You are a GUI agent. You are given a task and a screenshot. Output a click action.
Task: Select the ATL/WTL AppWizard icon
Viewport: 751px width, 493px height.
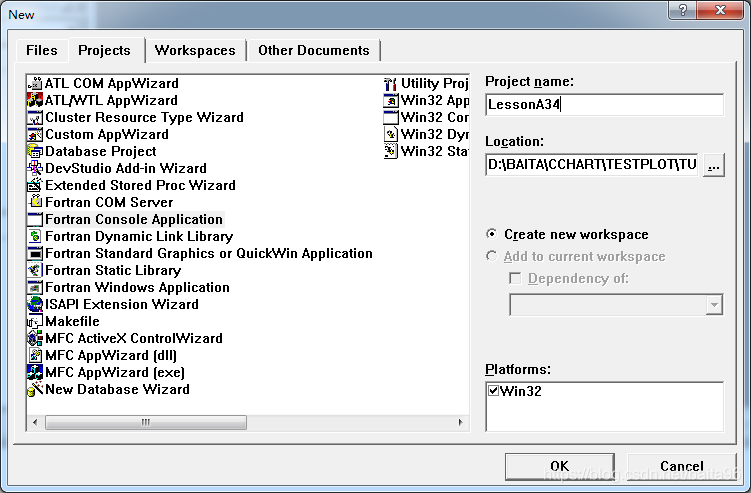[x=35, y=100]
